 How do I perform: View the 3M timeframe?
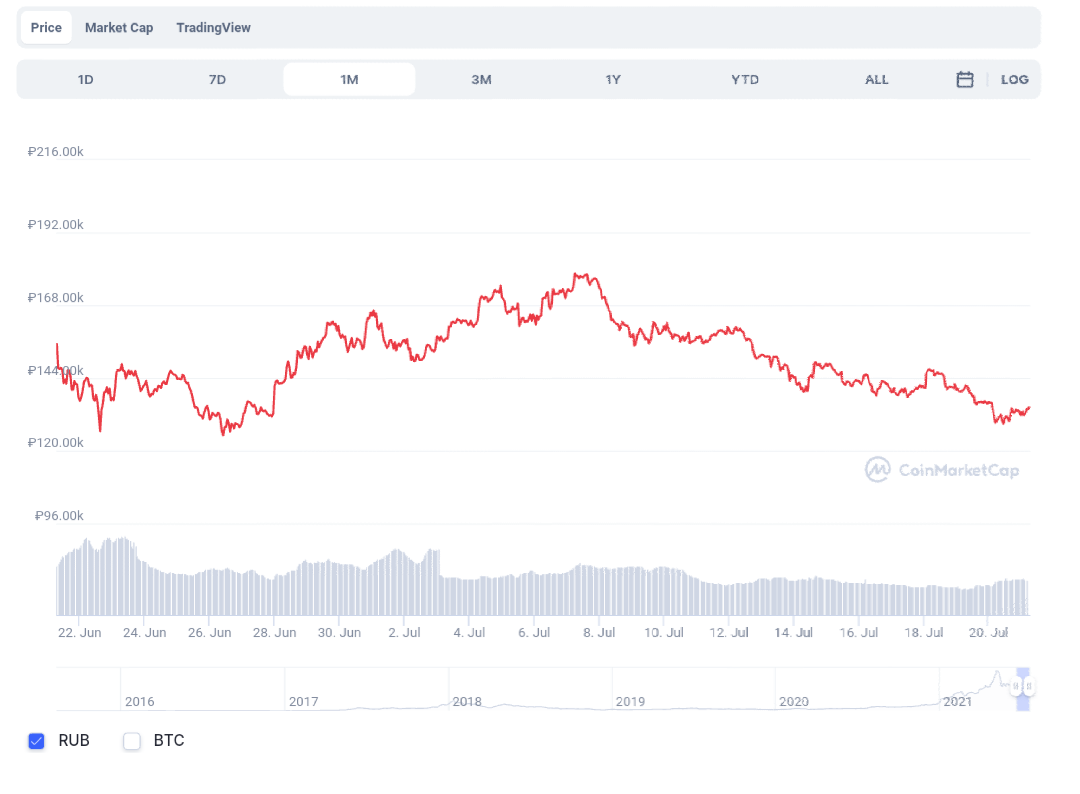(481, 79)
